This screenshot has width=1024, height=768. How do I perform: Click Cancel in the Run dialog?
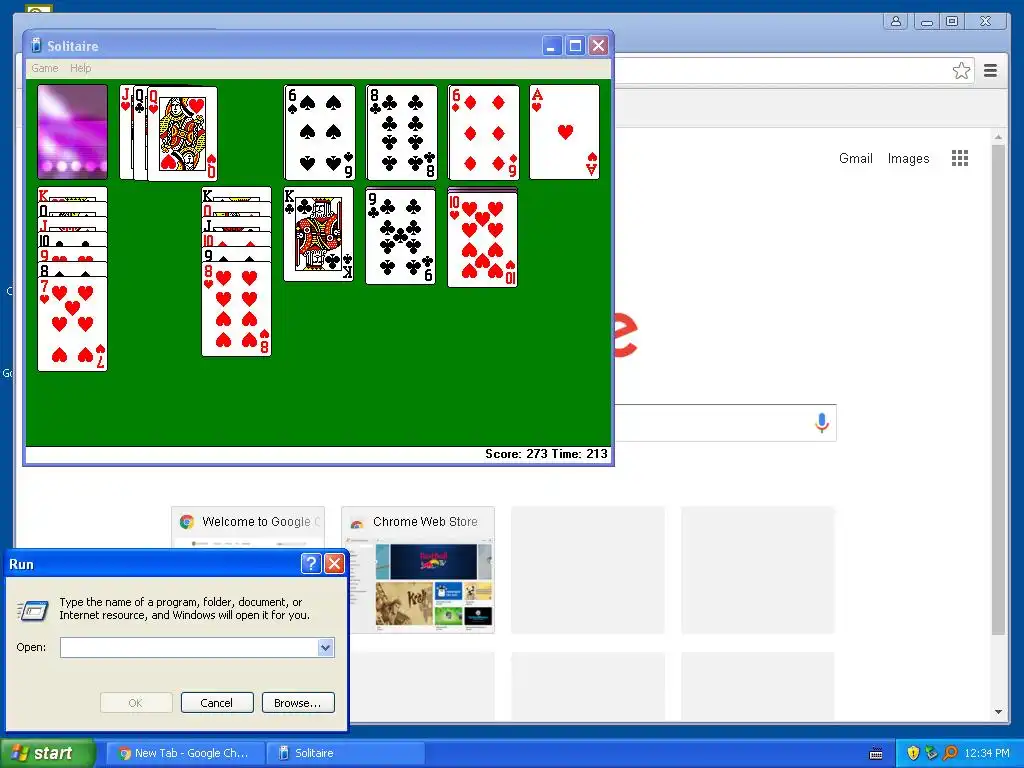pos(217,703)
